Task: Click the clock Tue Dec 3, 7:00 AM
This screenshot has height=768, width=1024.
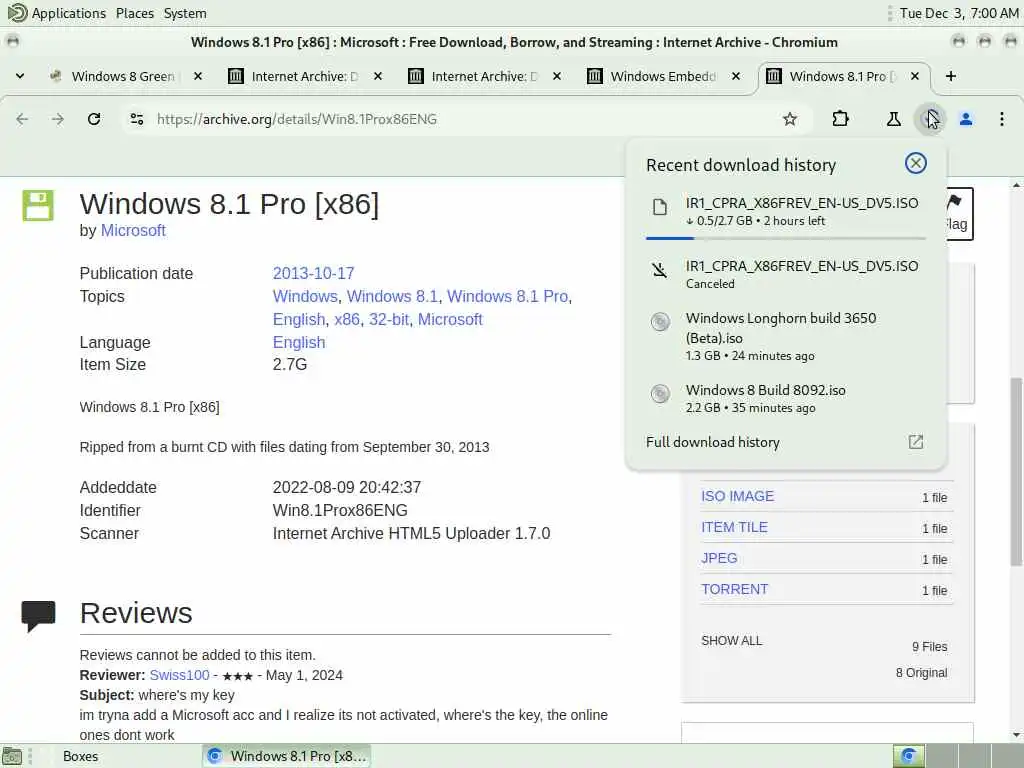Action: (958, 13)
